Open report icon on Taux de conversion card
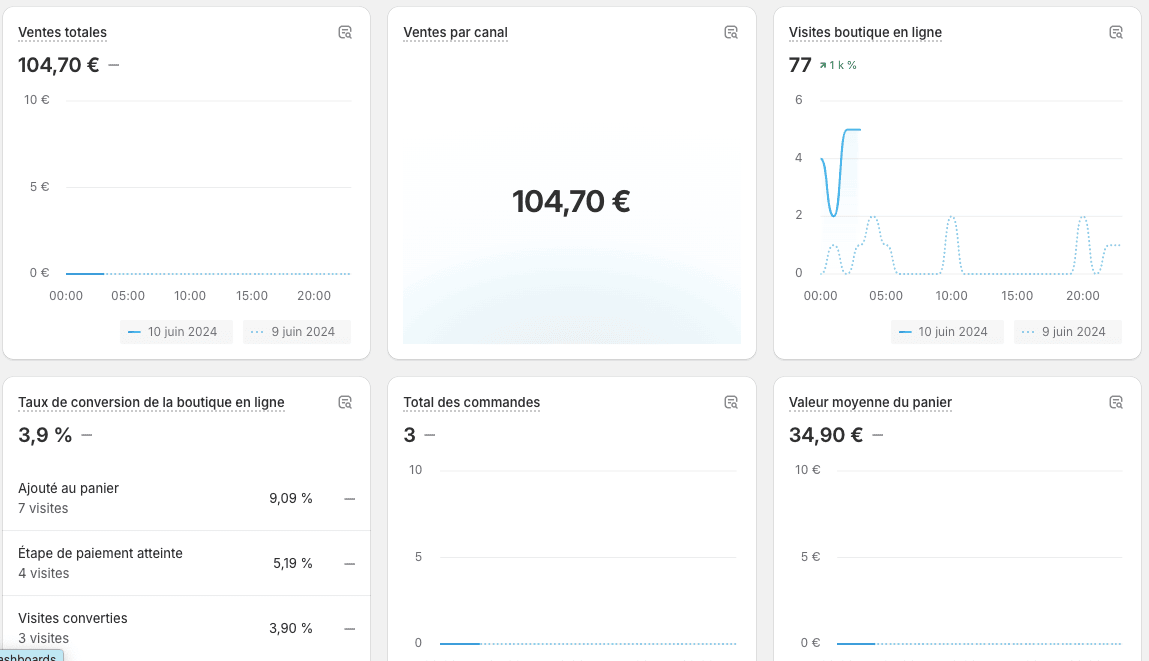Image resolution: width=1149 pixels, height=661 pixels. pos(345,402)
